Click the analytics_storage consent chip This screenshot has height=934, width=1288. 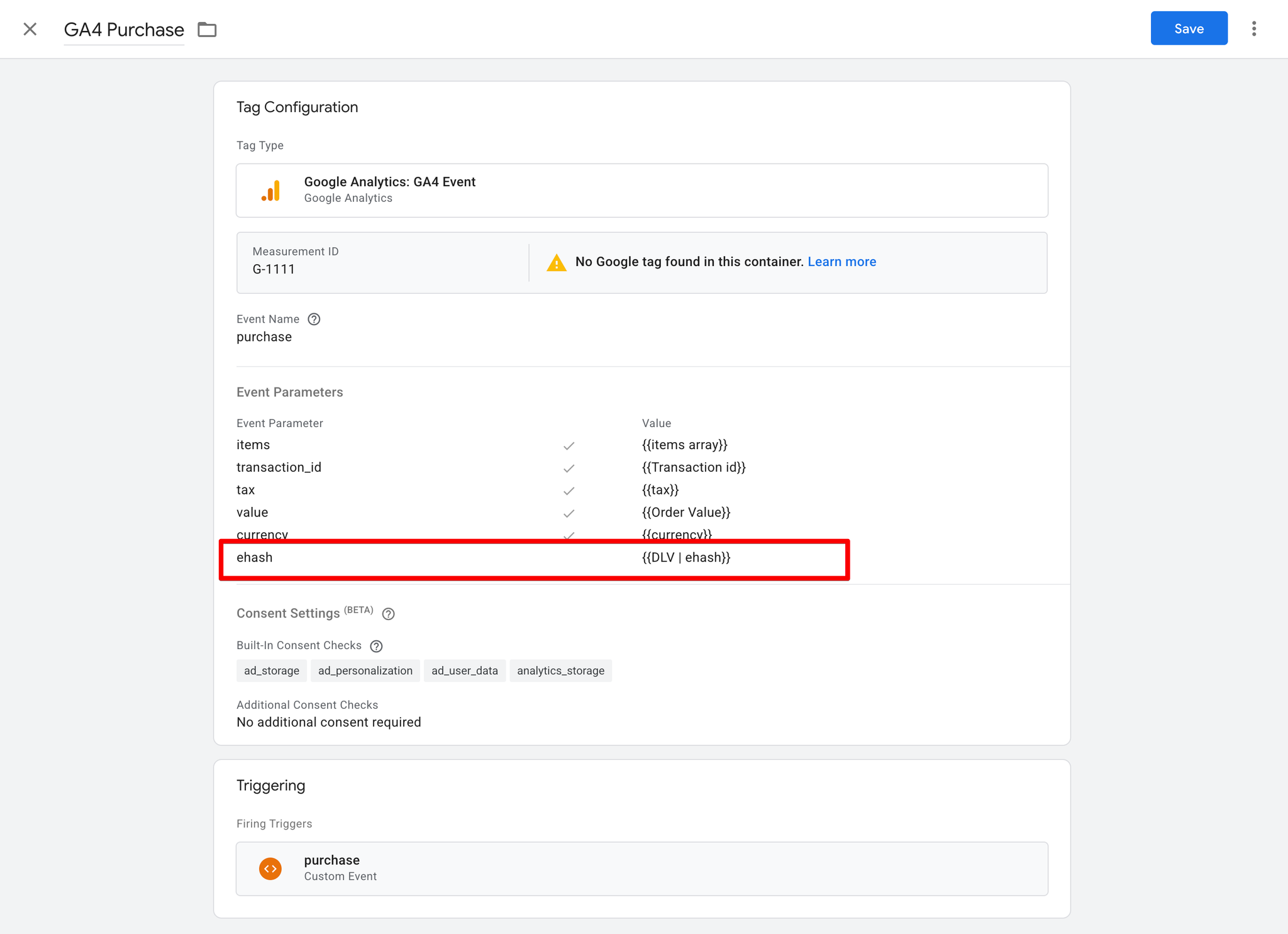(560, 670)
